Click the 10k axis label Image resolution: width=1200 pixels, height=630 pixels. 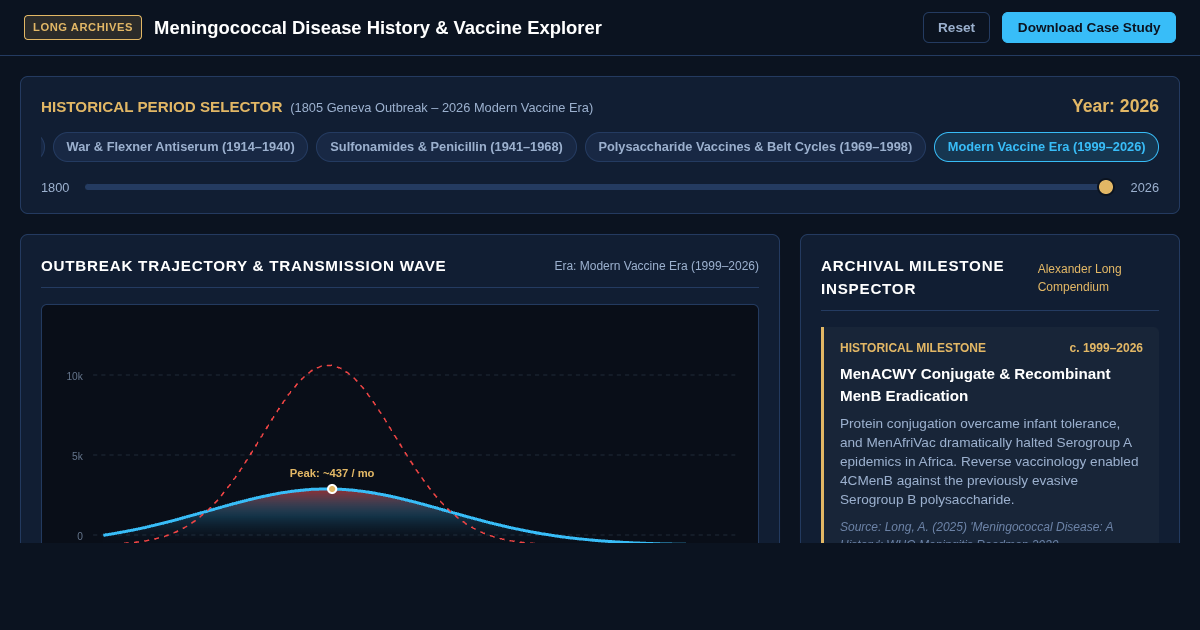pos(75,376)
